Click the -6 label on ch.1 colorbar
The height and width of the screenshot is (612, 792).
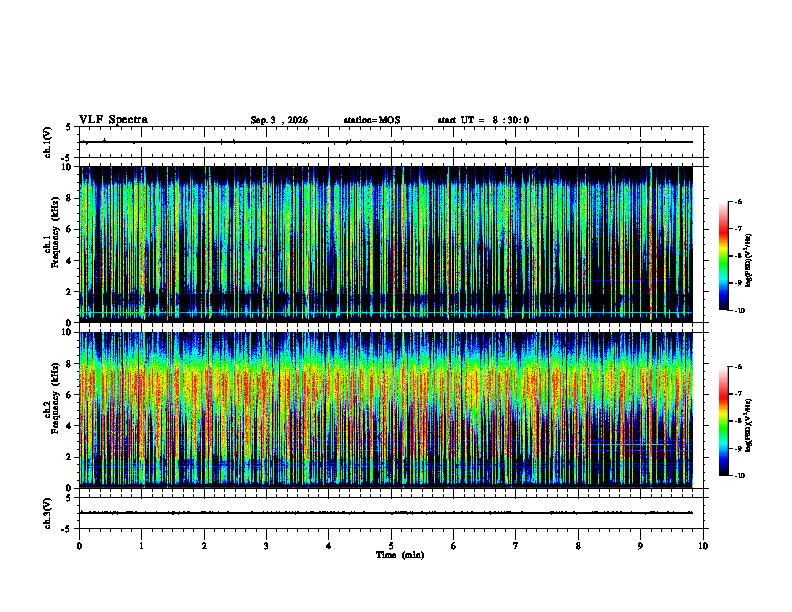pos(738,201)
